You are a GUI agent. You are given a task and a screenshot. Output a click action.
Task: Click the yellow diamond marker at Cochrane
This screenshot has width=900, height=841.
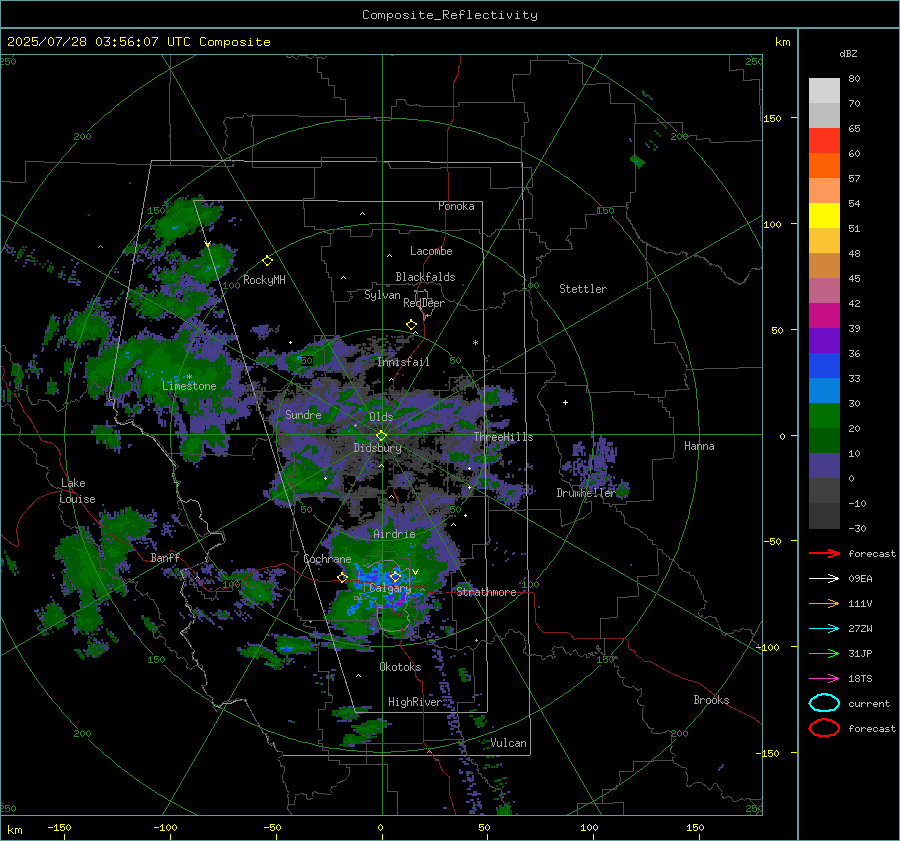342,578
